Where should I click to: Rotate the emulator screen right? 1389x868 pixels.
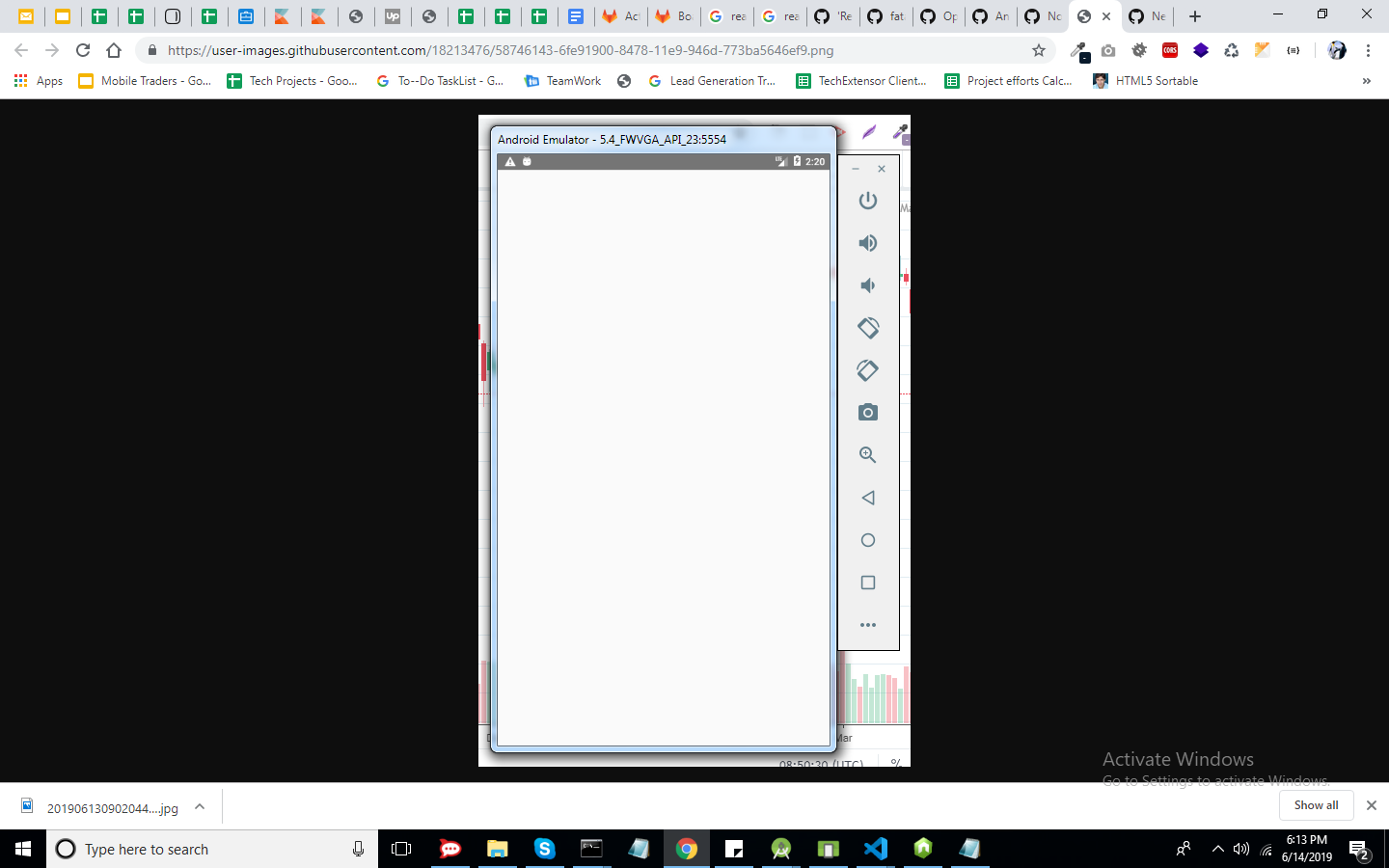click(x=867, y=370)
